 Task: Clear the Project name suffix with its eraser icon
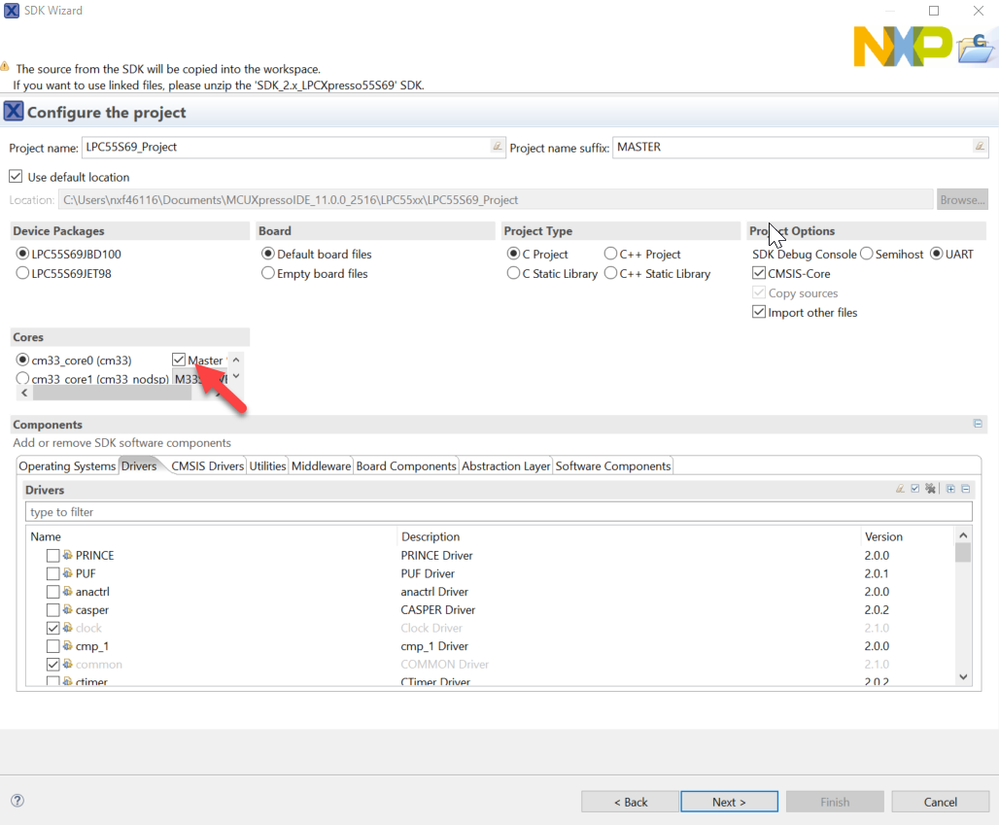tap(980, 147)
